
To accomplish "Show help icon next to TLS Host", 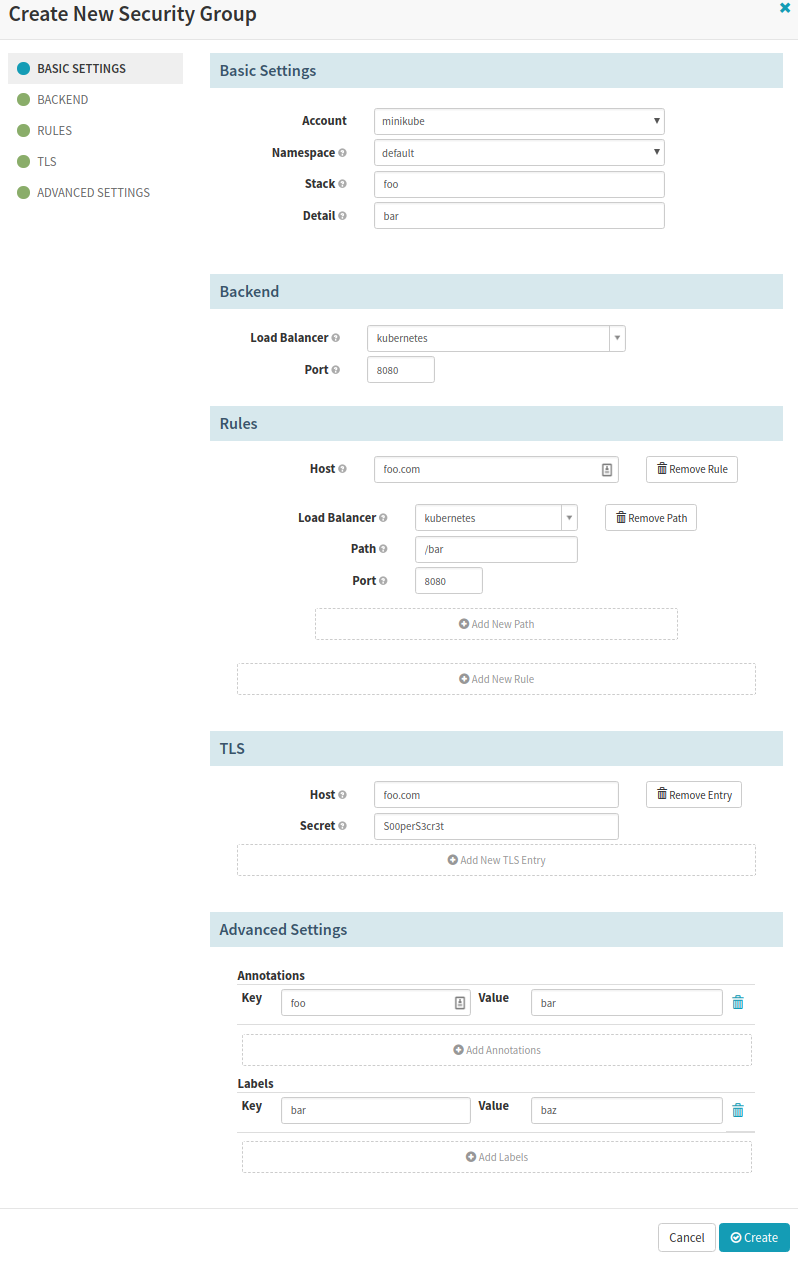I will tap(343, 795).
